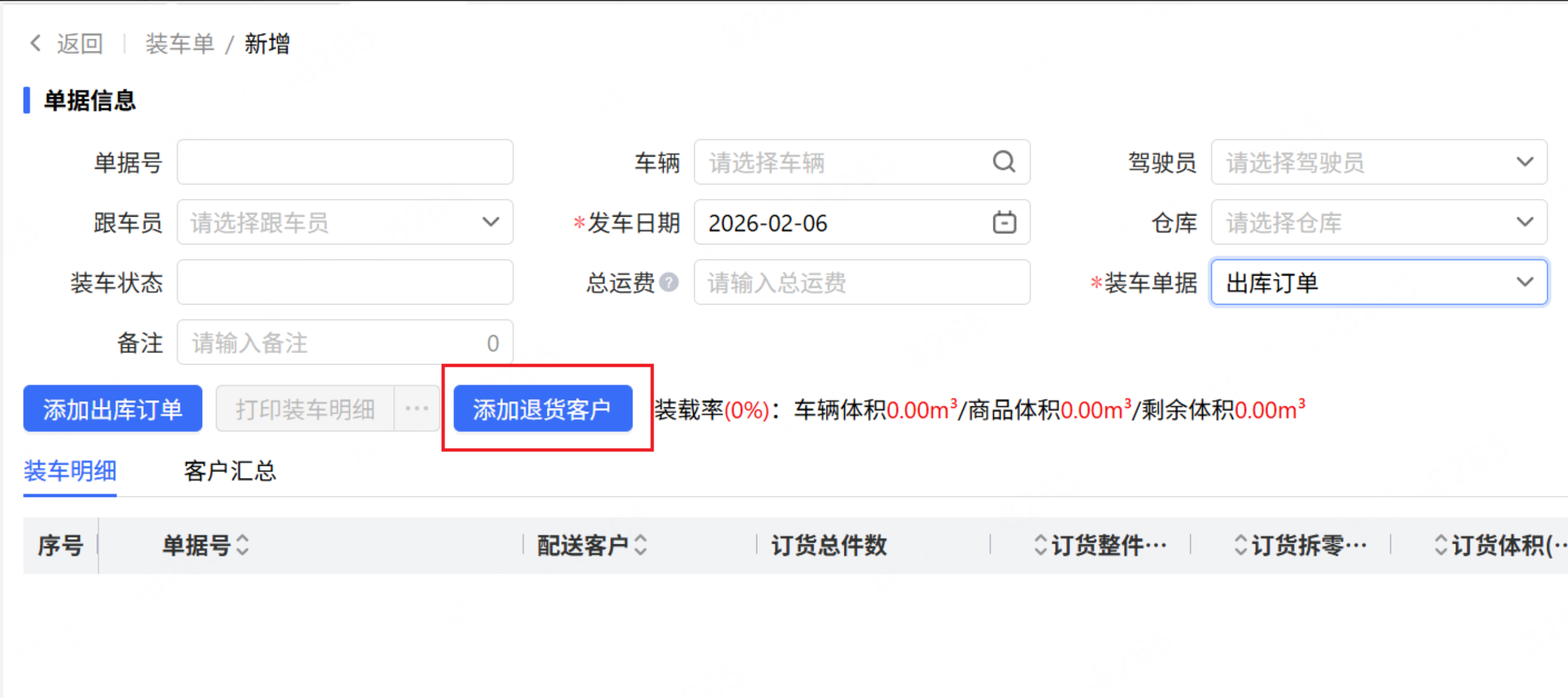Click the 总运费 help question-mark icon

[x=669, y=283]
